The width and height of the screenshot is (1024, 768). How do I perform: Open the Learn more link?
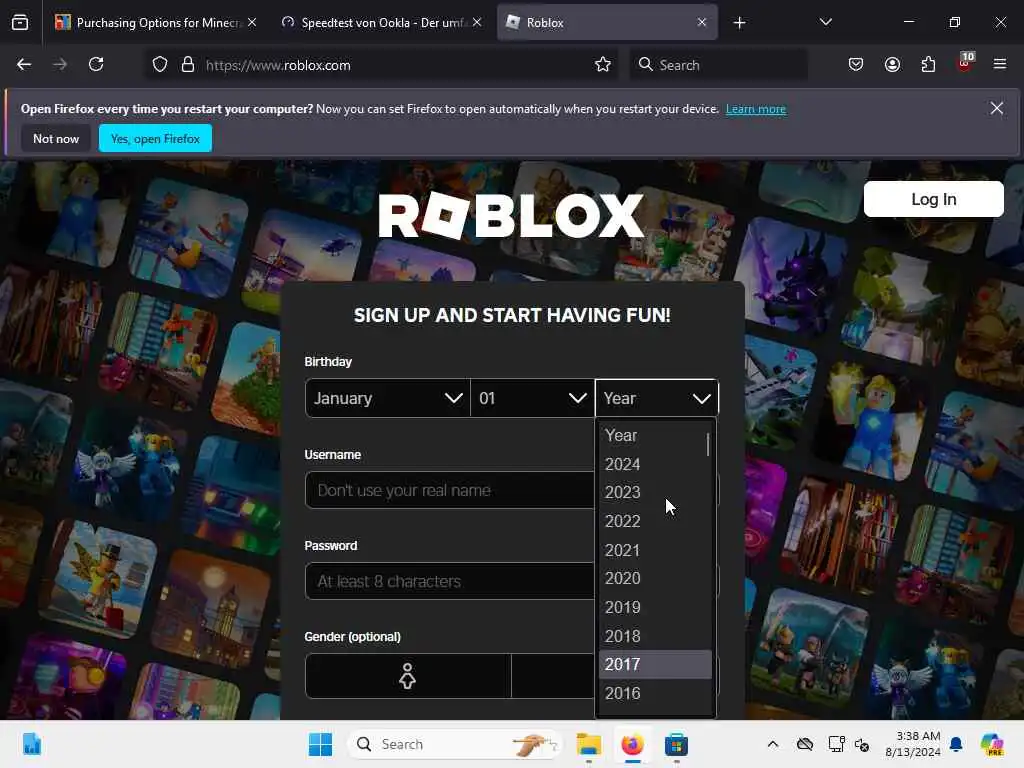(x=756, y=109)
